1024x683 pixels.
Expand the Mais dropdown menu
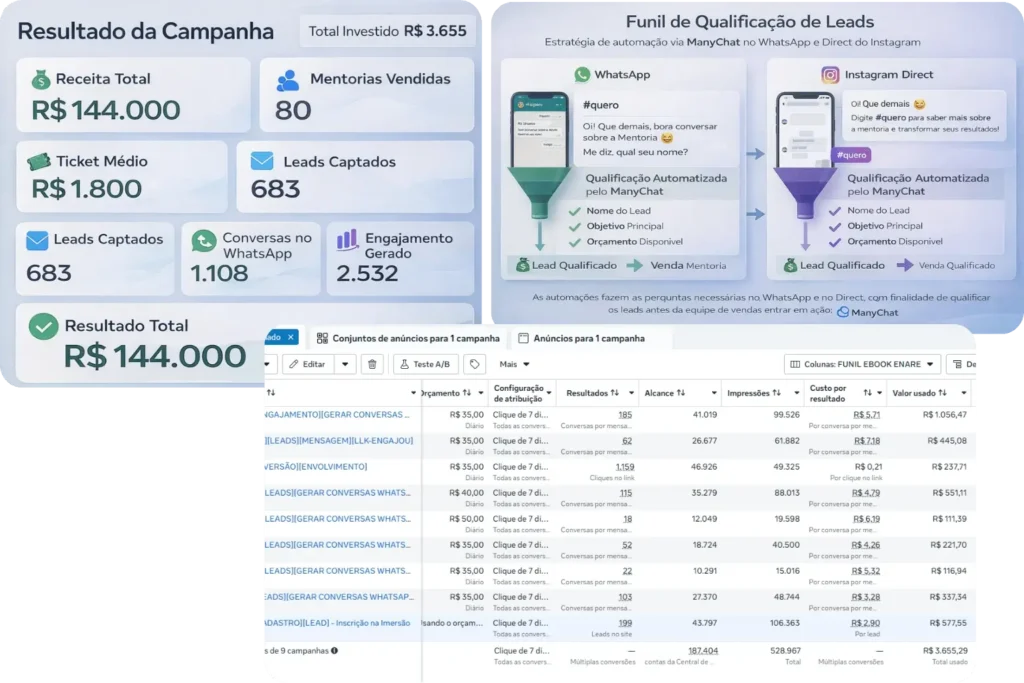pyautogui.click(x=514, y=364)
